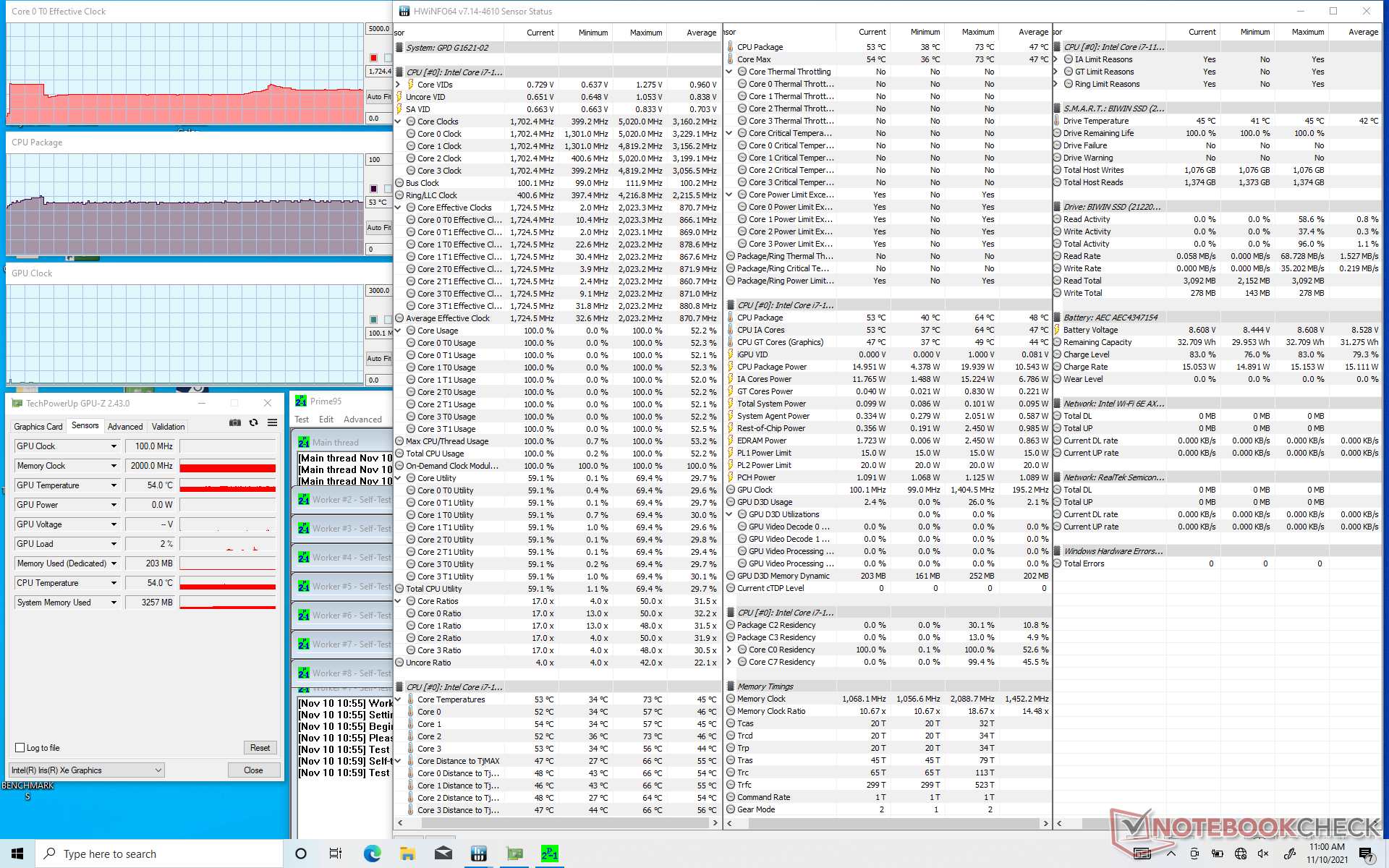Click the muted volume tray icon

[x=1264, y=854]
